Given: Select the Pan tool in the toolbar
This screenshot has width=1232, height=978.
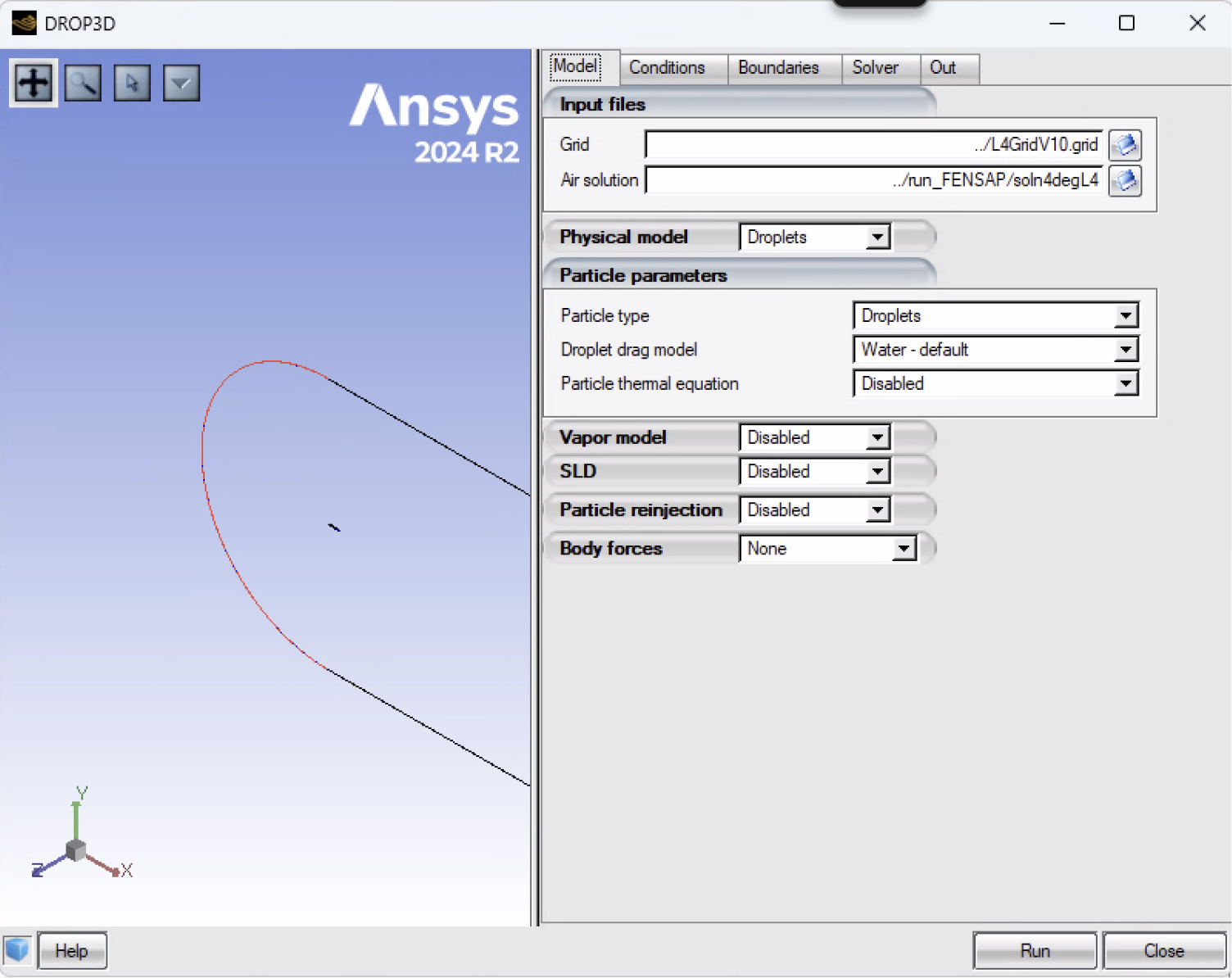Looking at the screenshot, I should [x=33, y=82].
